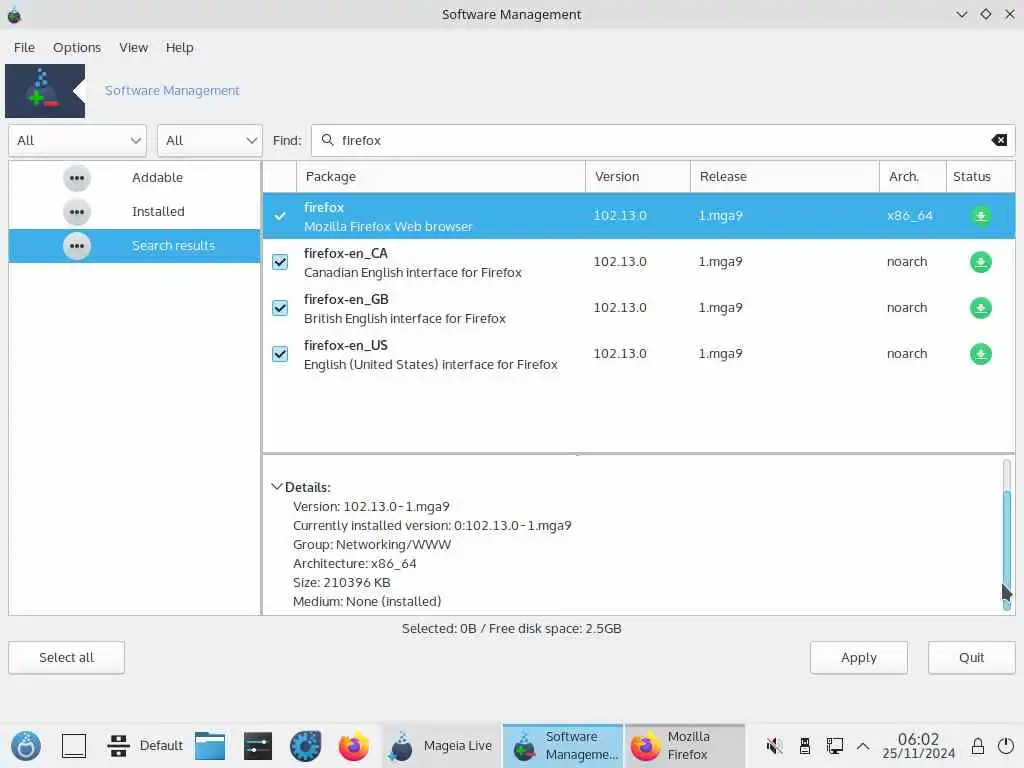Viewport: 1024px width, 768px height.
Task: Click the ellipsis icon next to Search results
Action: (x=76, y=246)
